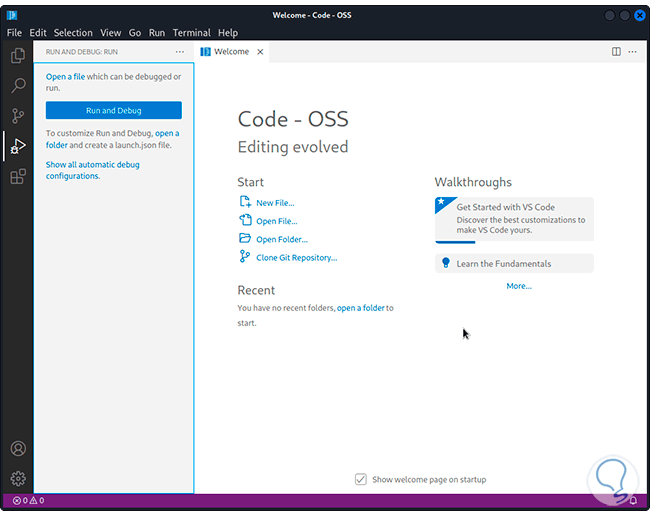Open the Manage gear icon
The width and height of the screenshot is (650, 516).
coord(17,479)
